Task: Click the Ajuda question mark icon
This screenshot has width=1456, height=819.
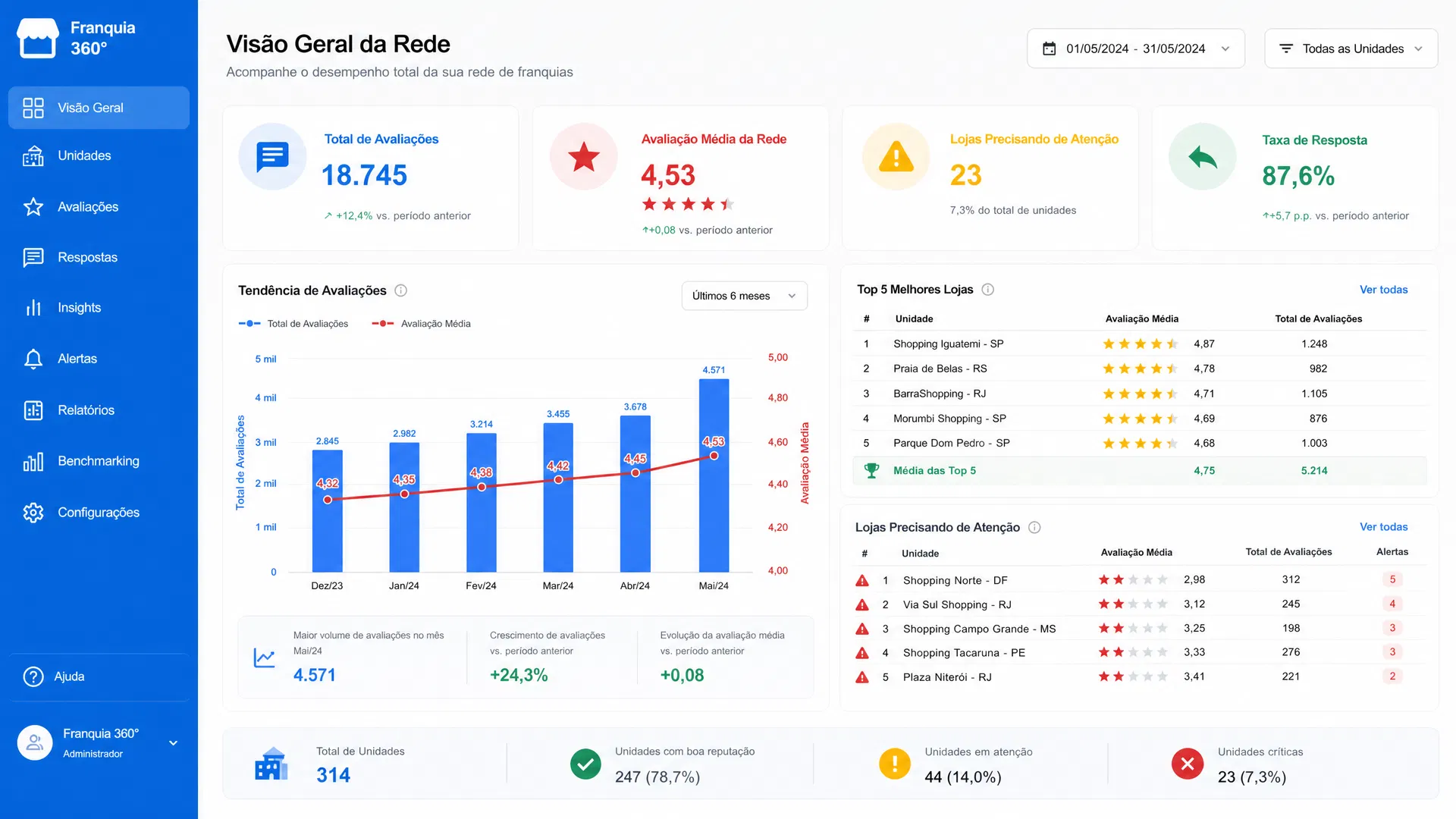Action: tap(33, 676)
